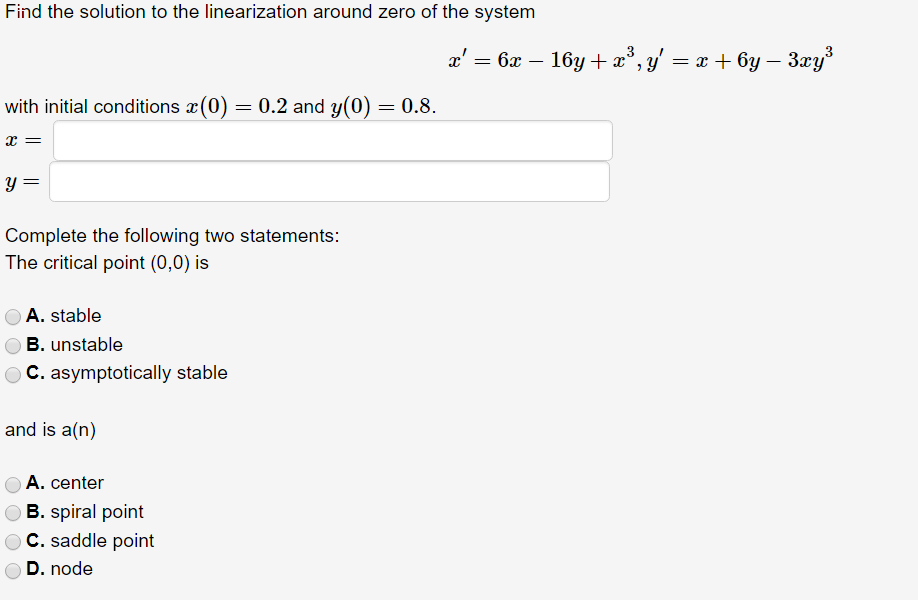This screenshot has height=600, width=918.
Task: Select radio option B. spiral point
Action: (12, 512)
